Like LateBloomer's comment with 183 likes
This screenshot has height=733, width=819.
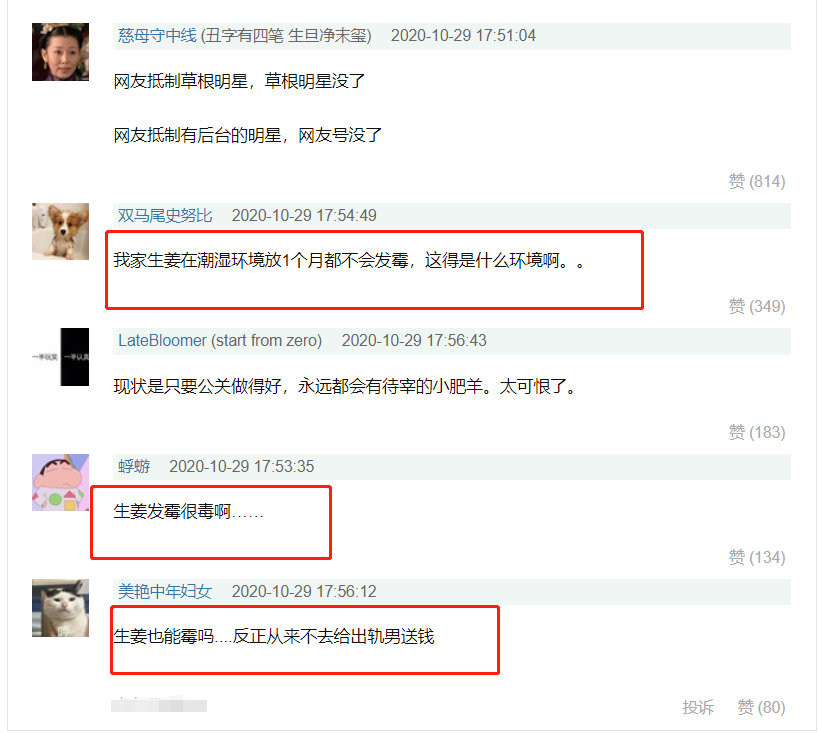(757, 432)
